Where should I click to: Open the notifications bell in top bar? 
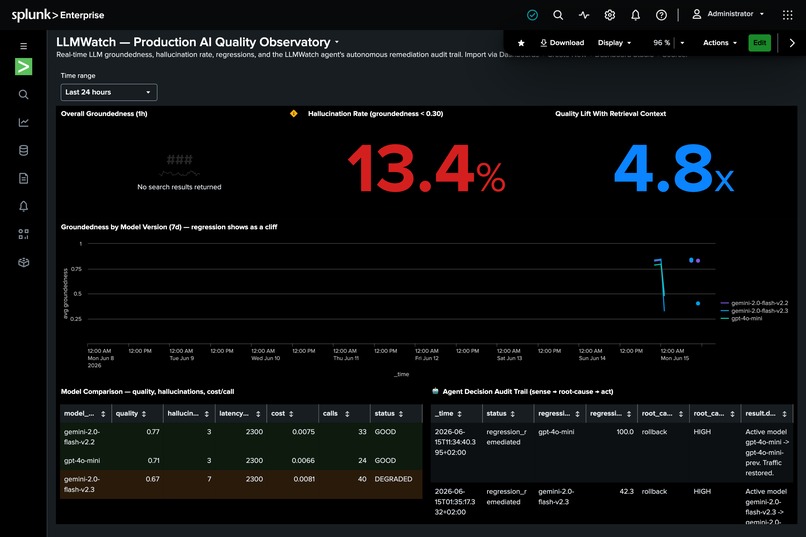pyautogui.click(x=635, y=15)
